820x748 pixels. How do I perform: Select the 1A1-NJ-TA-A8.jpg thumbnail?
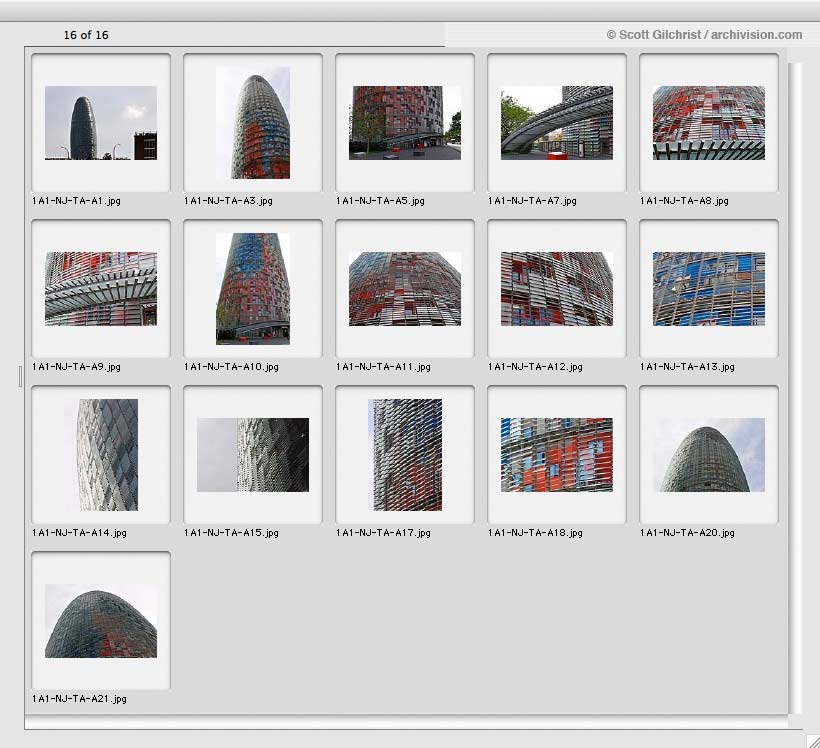point(709,123)
